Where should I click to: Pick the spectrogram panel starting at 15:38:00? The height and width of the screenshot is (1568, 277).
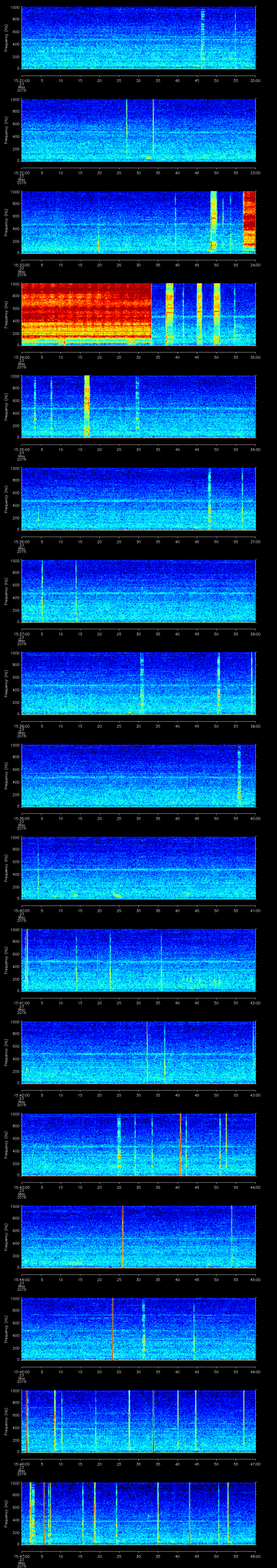(138, 683)
